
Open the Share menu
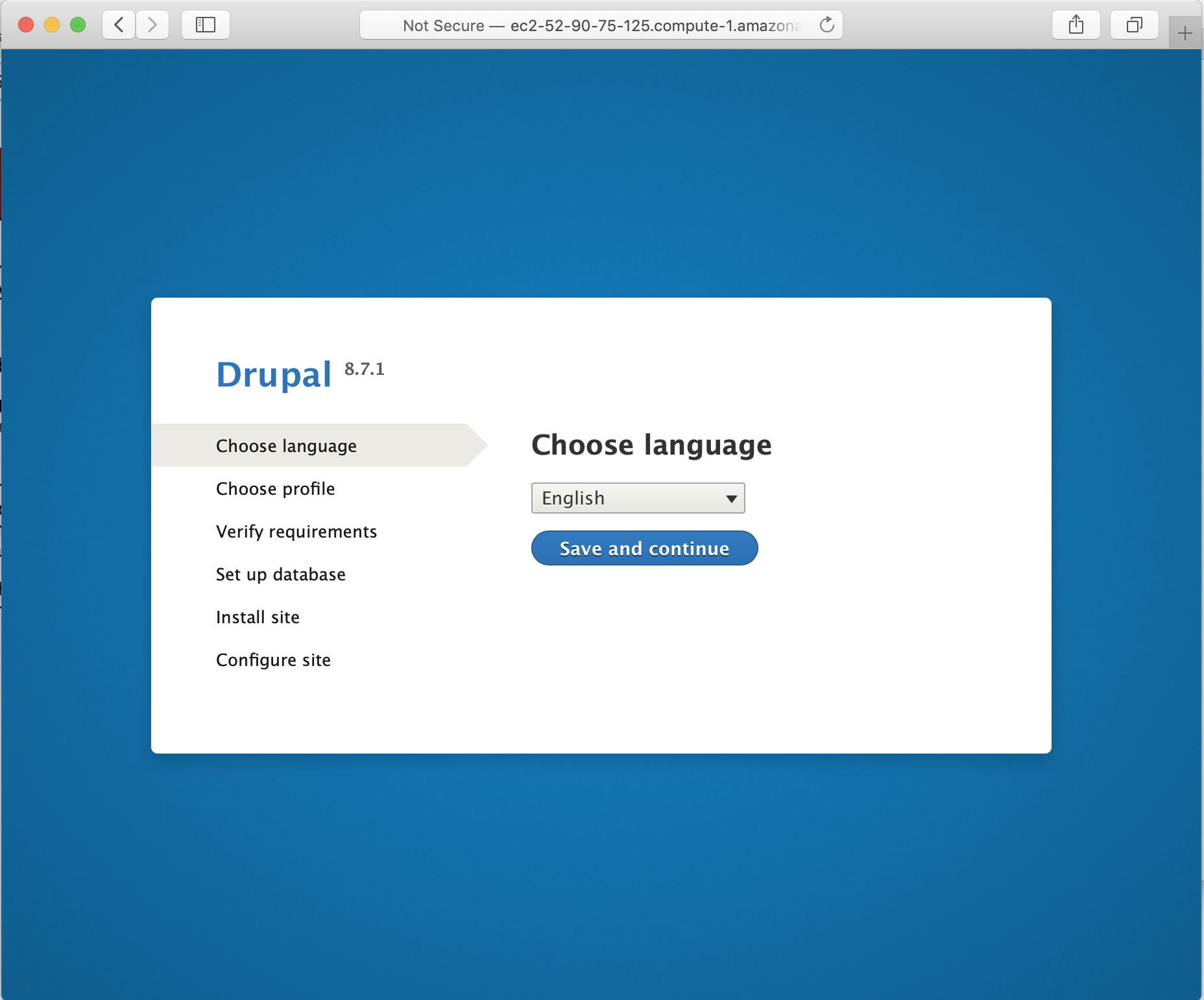1076,25
